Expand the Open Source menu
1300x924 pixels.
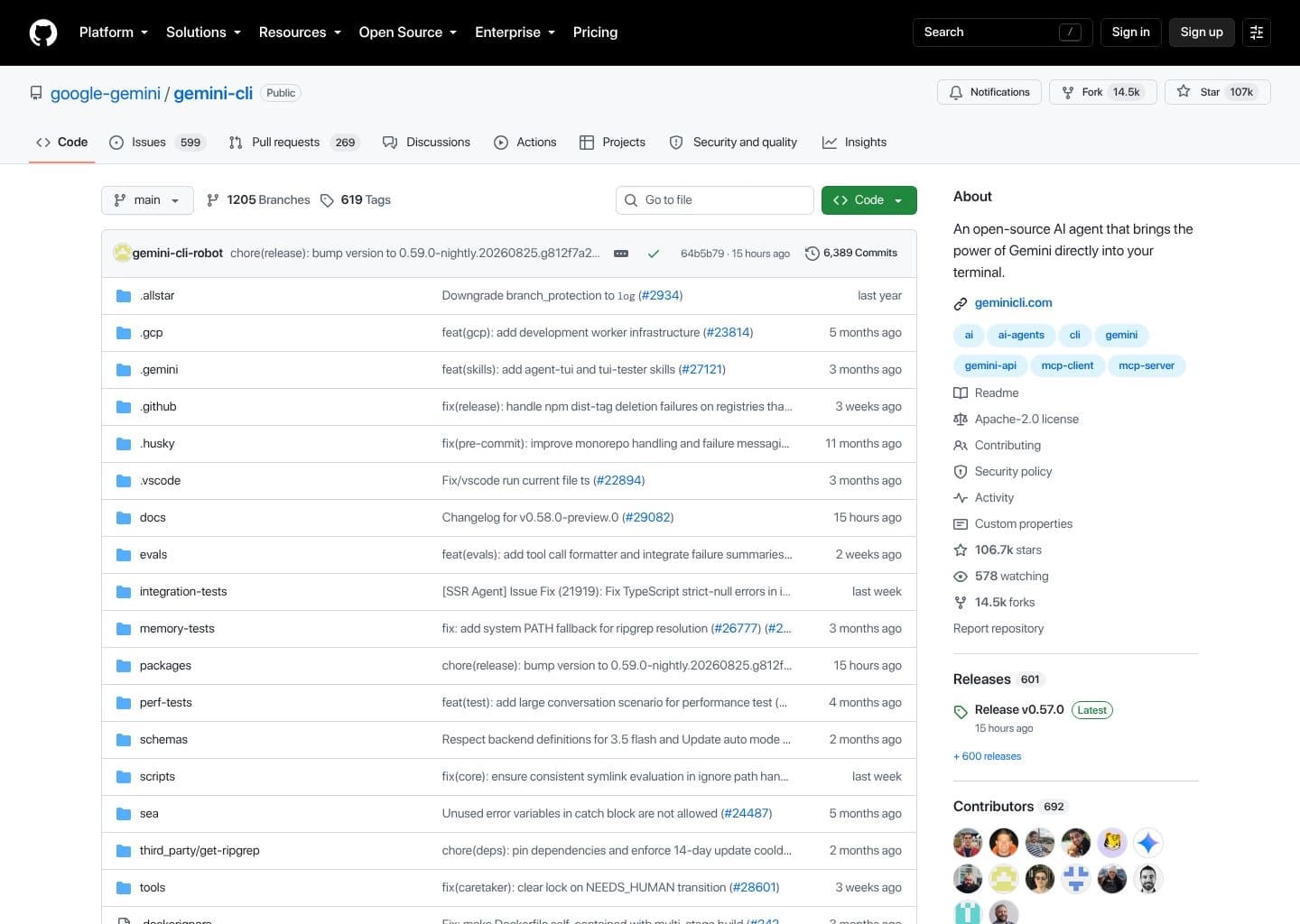[407, 32]
